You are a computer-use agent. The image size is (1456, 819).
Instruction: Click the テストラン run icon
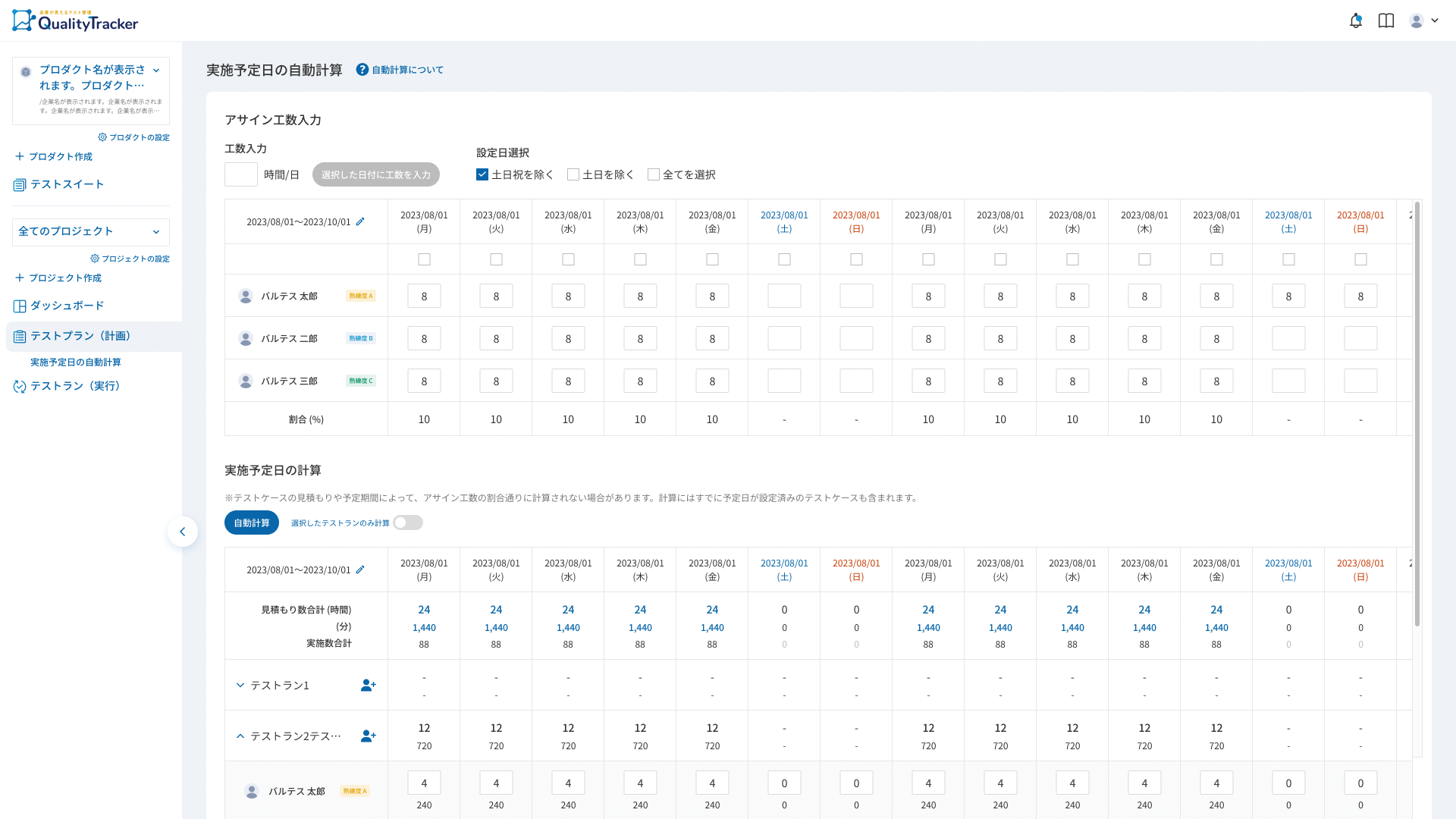coord(20,386)
